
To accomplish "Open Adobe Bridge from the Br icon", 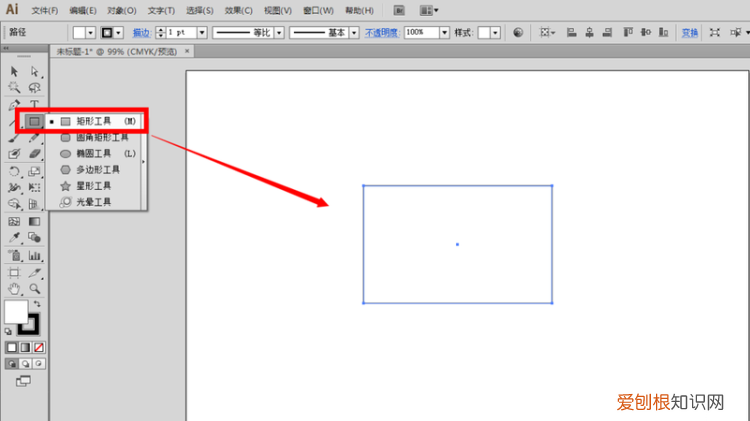I will (x=399, y=10).
